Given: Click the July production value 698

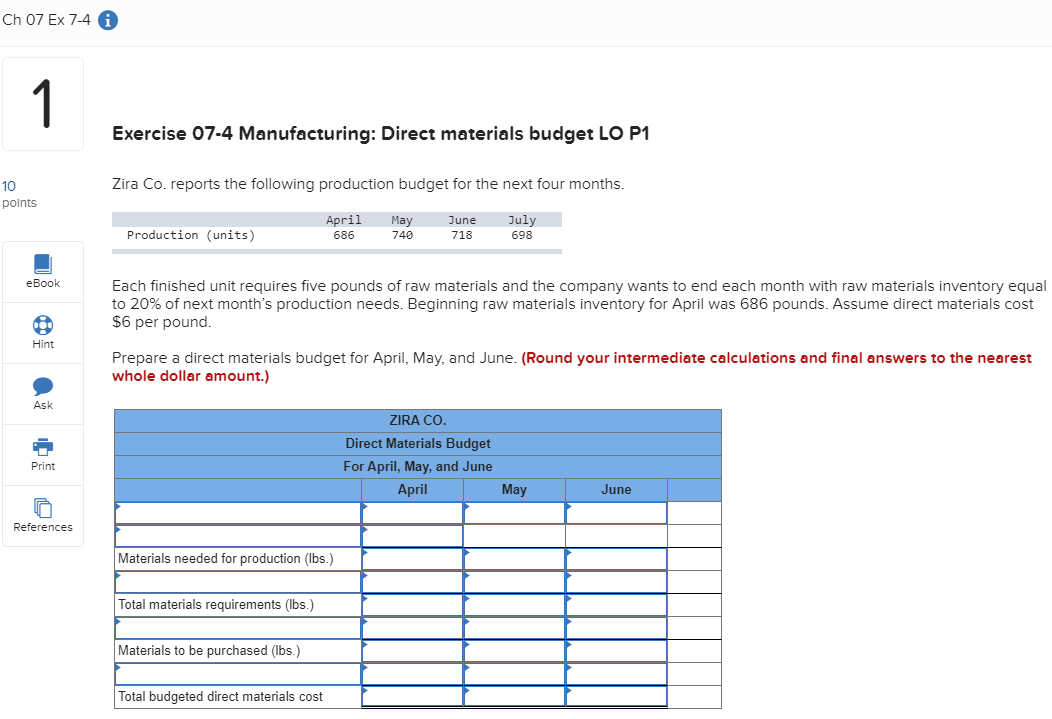Looking at the screenshot, I should point(521,235).
